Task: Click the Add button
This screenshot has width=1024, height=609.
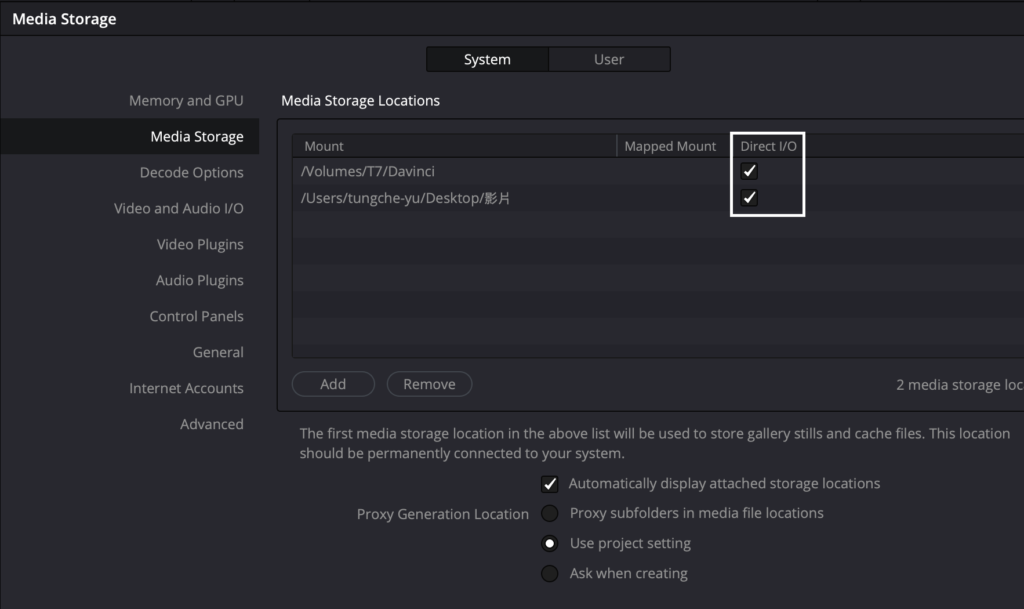Action: 333,384
